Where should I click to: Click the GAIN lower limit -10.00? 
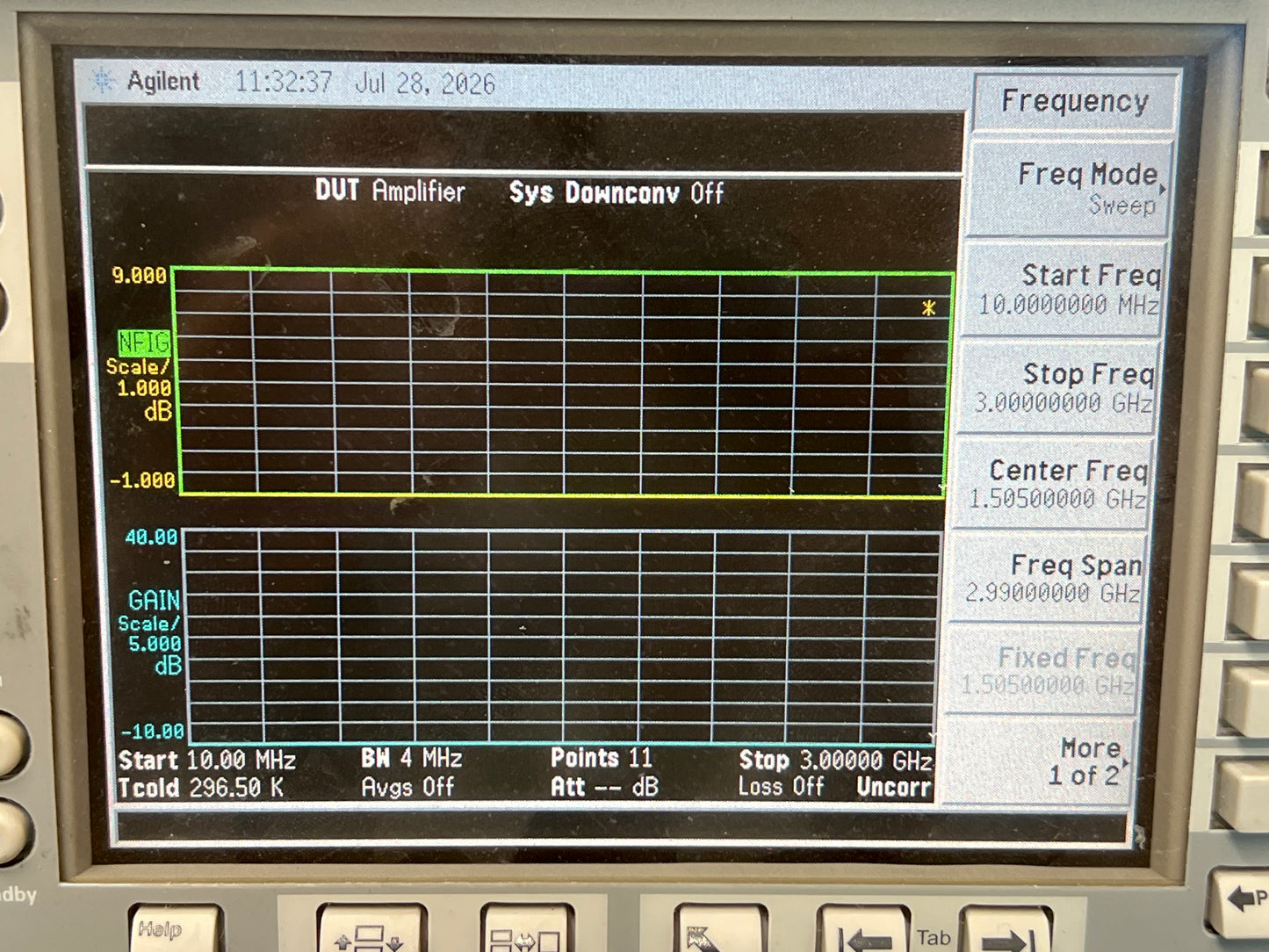tap(153, 731)
